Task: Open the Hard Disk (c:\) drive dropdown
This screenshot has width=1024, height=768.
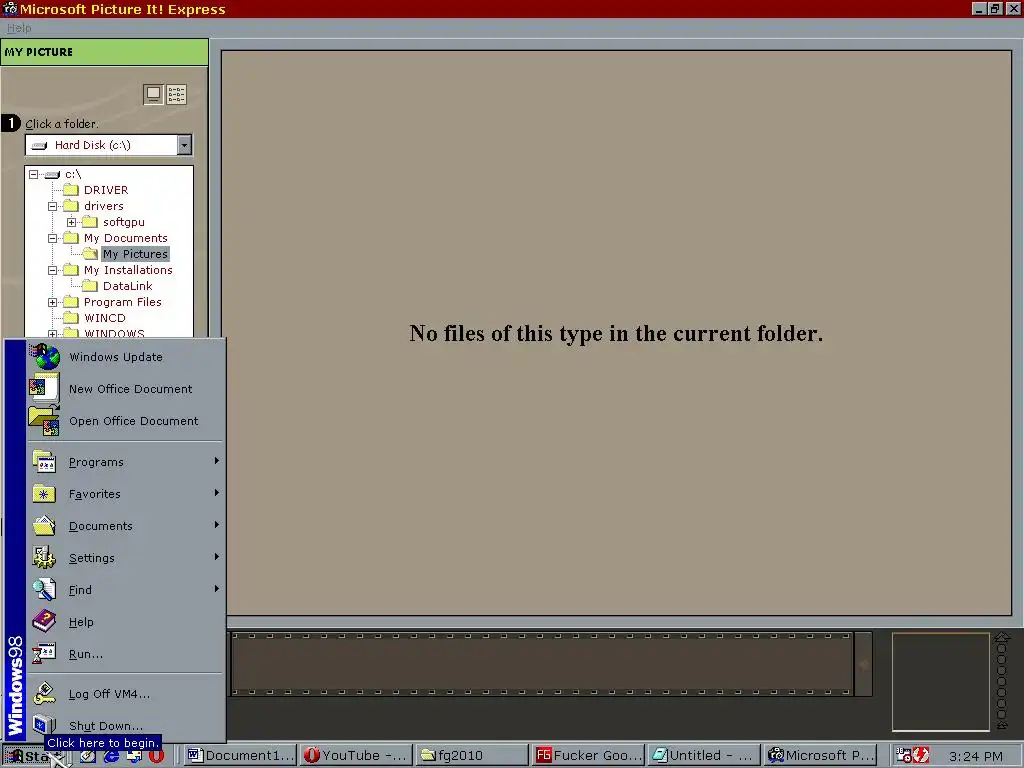Action: point(184,145)
